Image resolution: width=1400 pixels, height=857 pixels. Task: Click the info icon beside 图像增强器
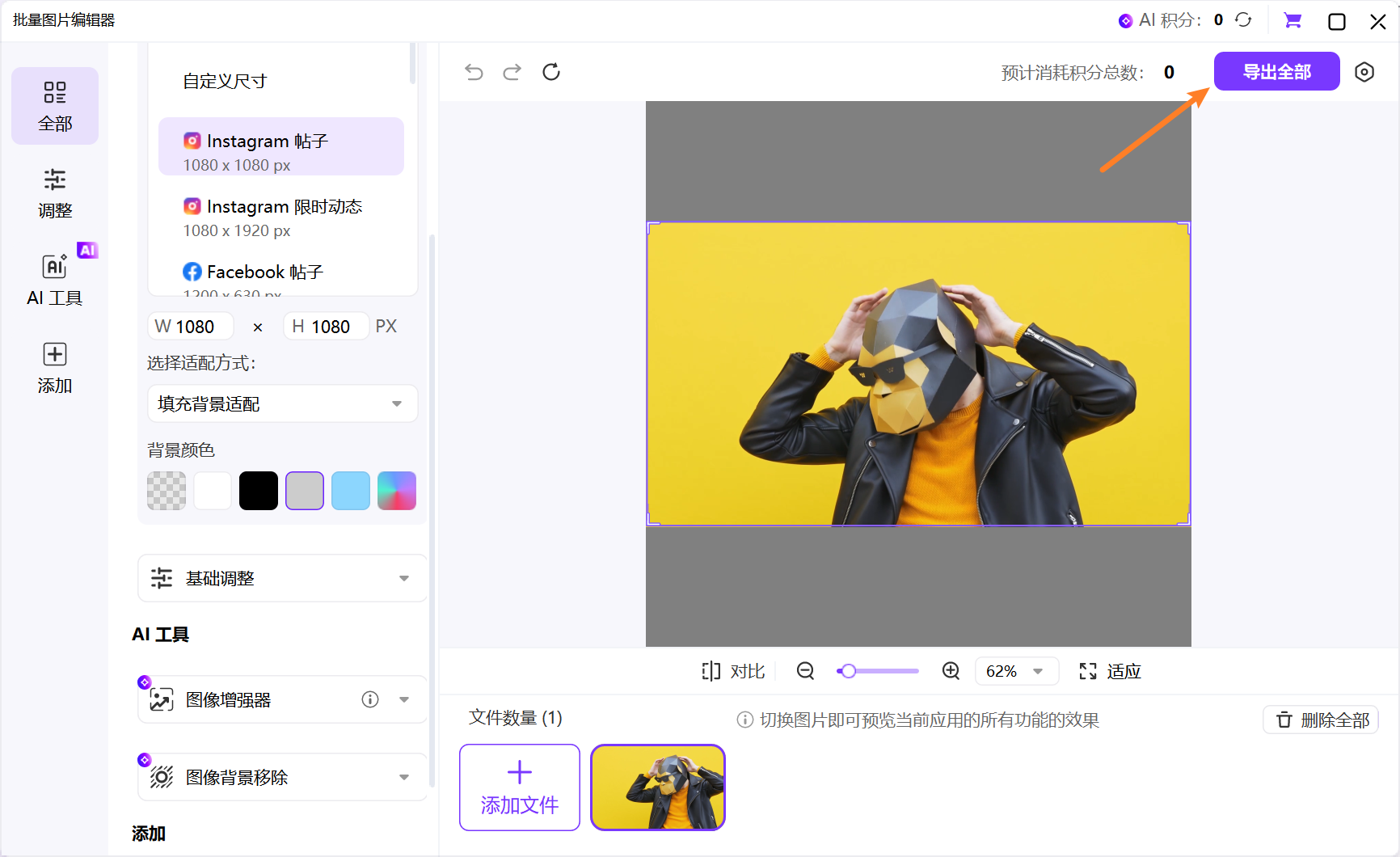pos(370,699)
